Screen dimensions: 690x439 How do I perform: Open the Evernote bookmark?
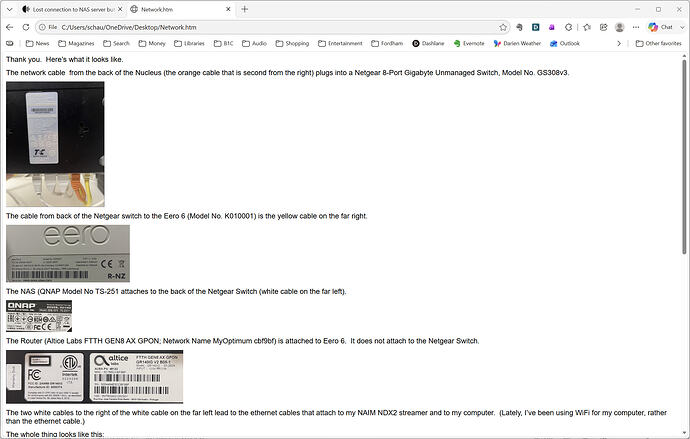[469, 44]
